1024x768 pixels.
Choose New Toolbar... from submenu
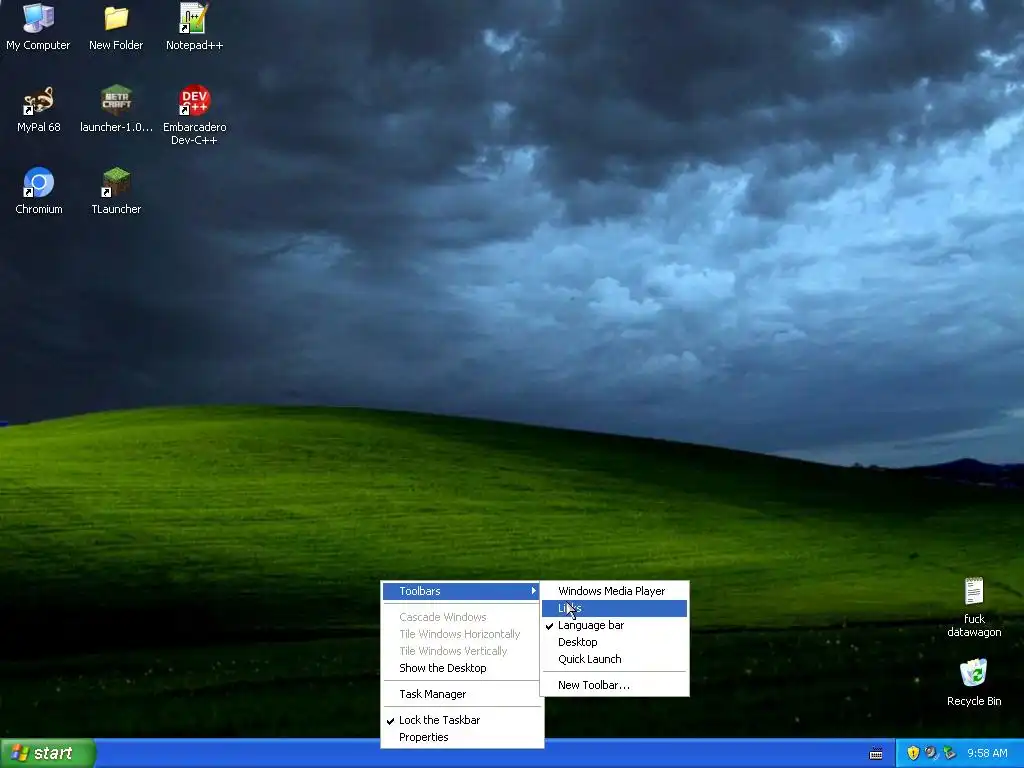pos(615,685)
